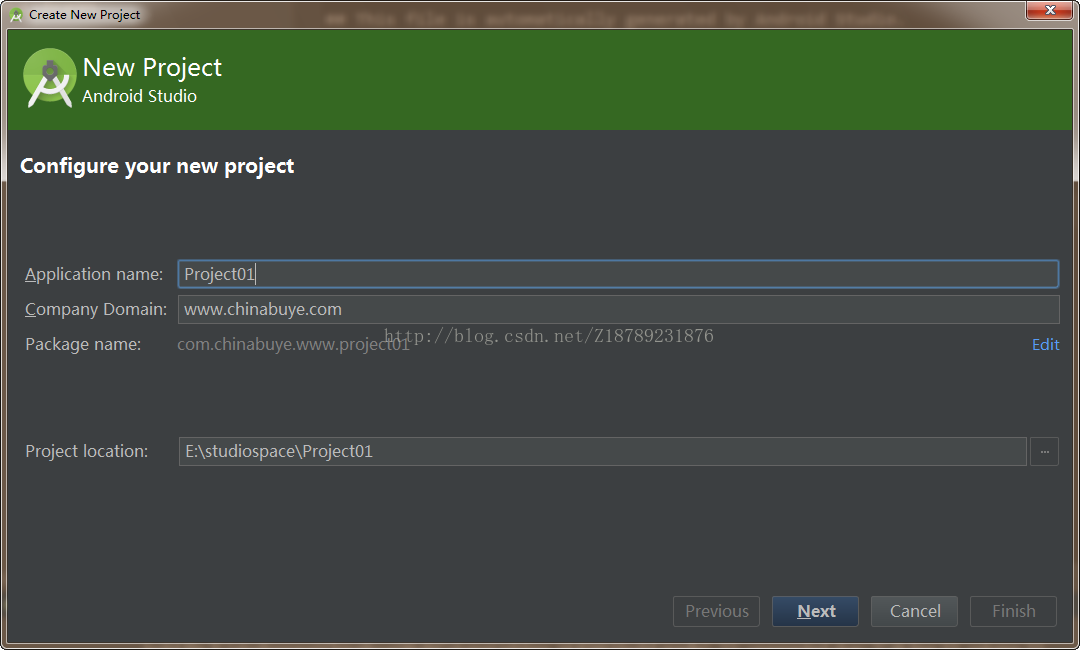The image size is (1080, 650).
Task: Click the Android Studio logo icon
Action: (50, 78)
